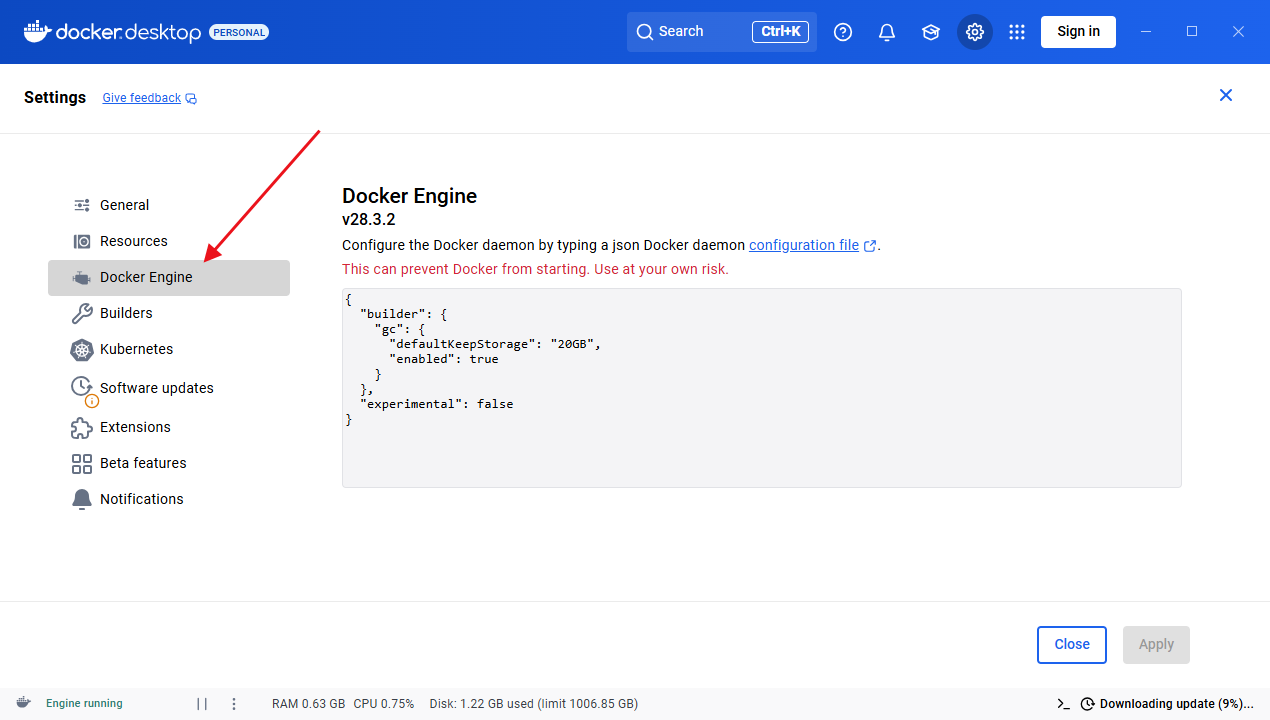Click the Kubernetes wheel icon
The image size is (1270, 720).
(x=82, y=349)
